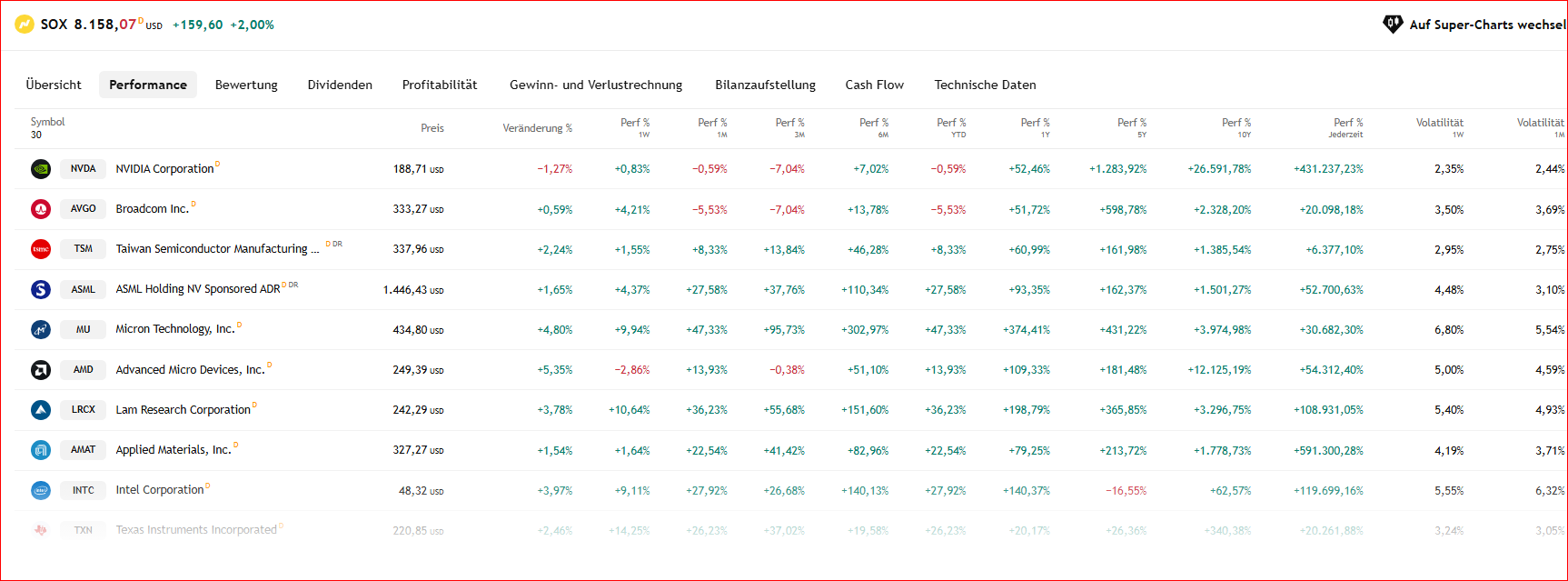
Task: Click the Lam Research logo icon
Action: pyautogui.click(x=41, y=410)
